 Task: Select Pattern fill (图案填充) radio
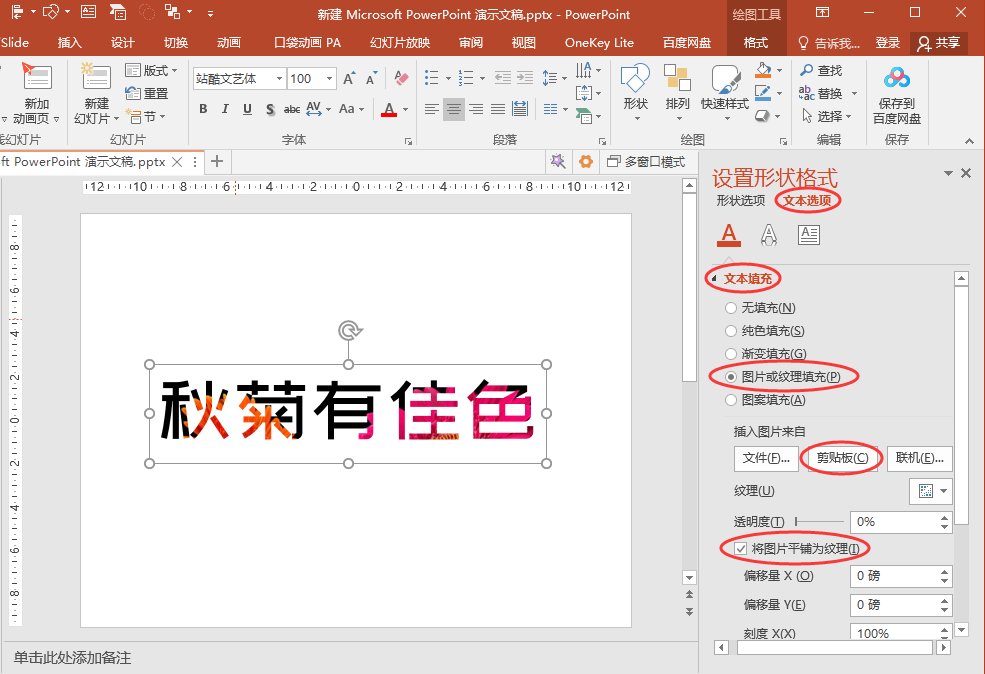point(731,400)
